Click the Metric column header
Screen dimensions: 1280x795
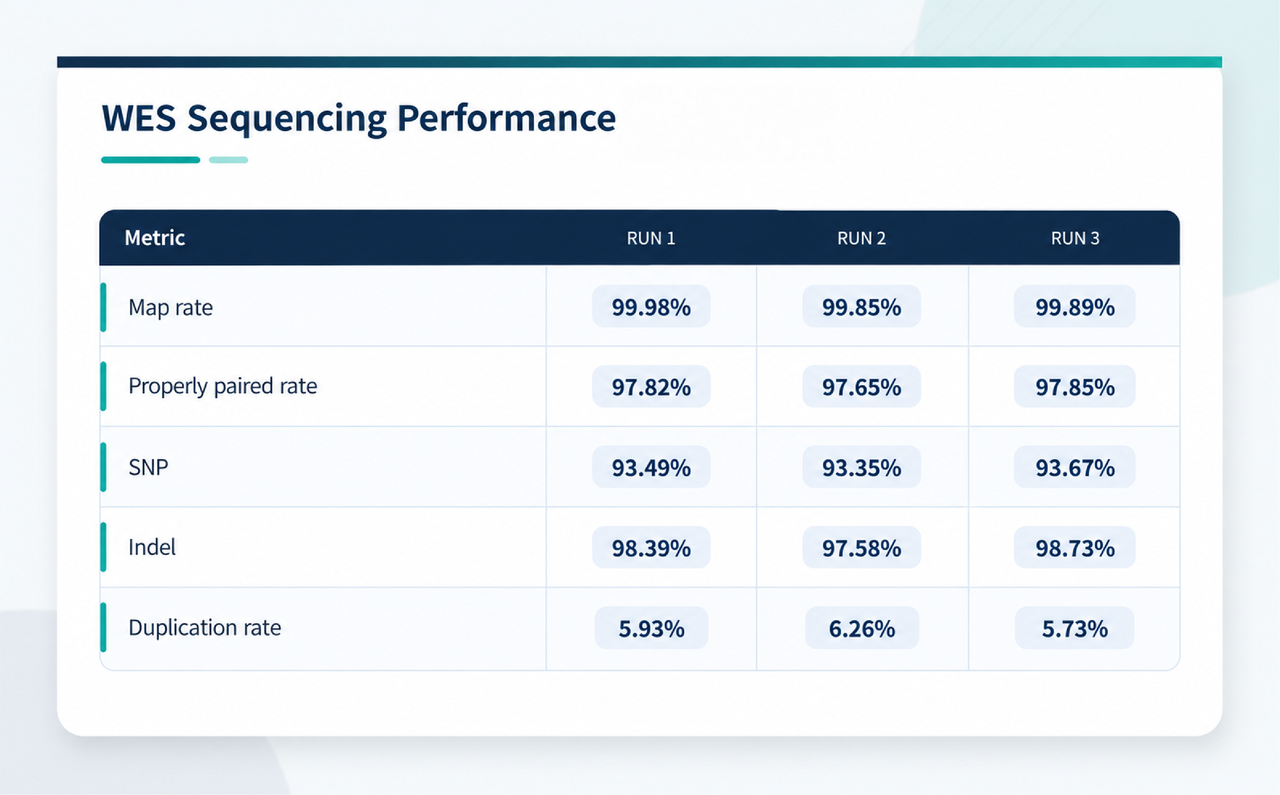point(155,238)
